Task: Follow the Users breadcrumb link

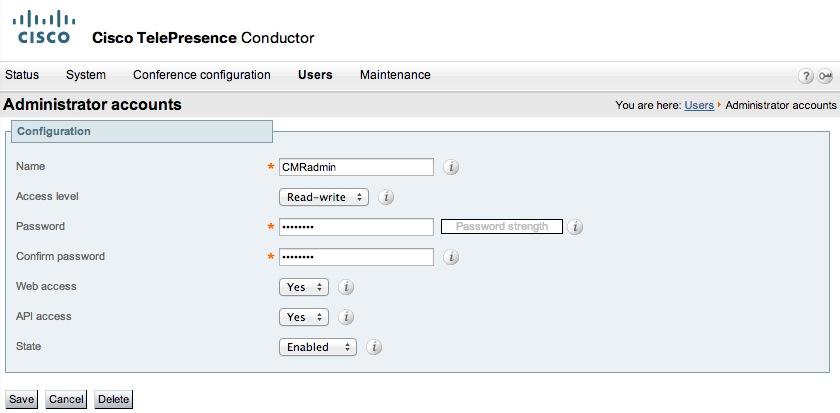Action: click(699, 105)
